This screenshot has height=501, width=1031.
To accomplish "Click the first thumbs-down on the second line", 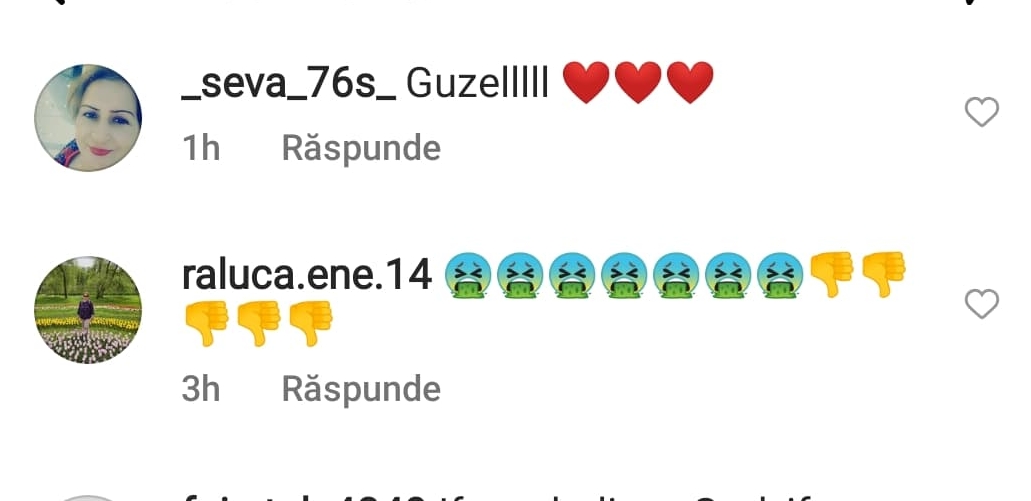I will [206, 323].
